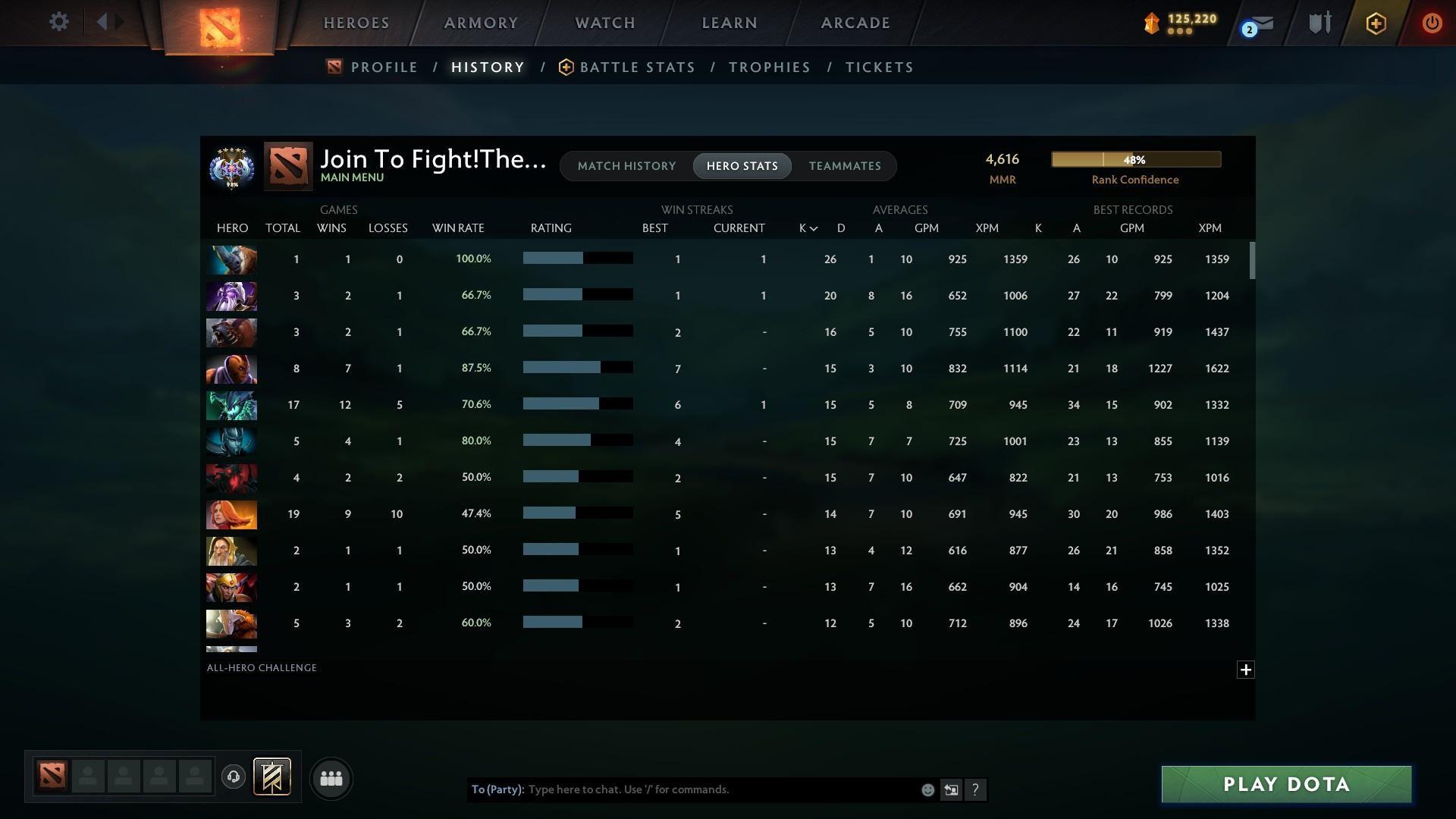
Task: Open the friends list three-person icon
Action: (x=331, y=778)
